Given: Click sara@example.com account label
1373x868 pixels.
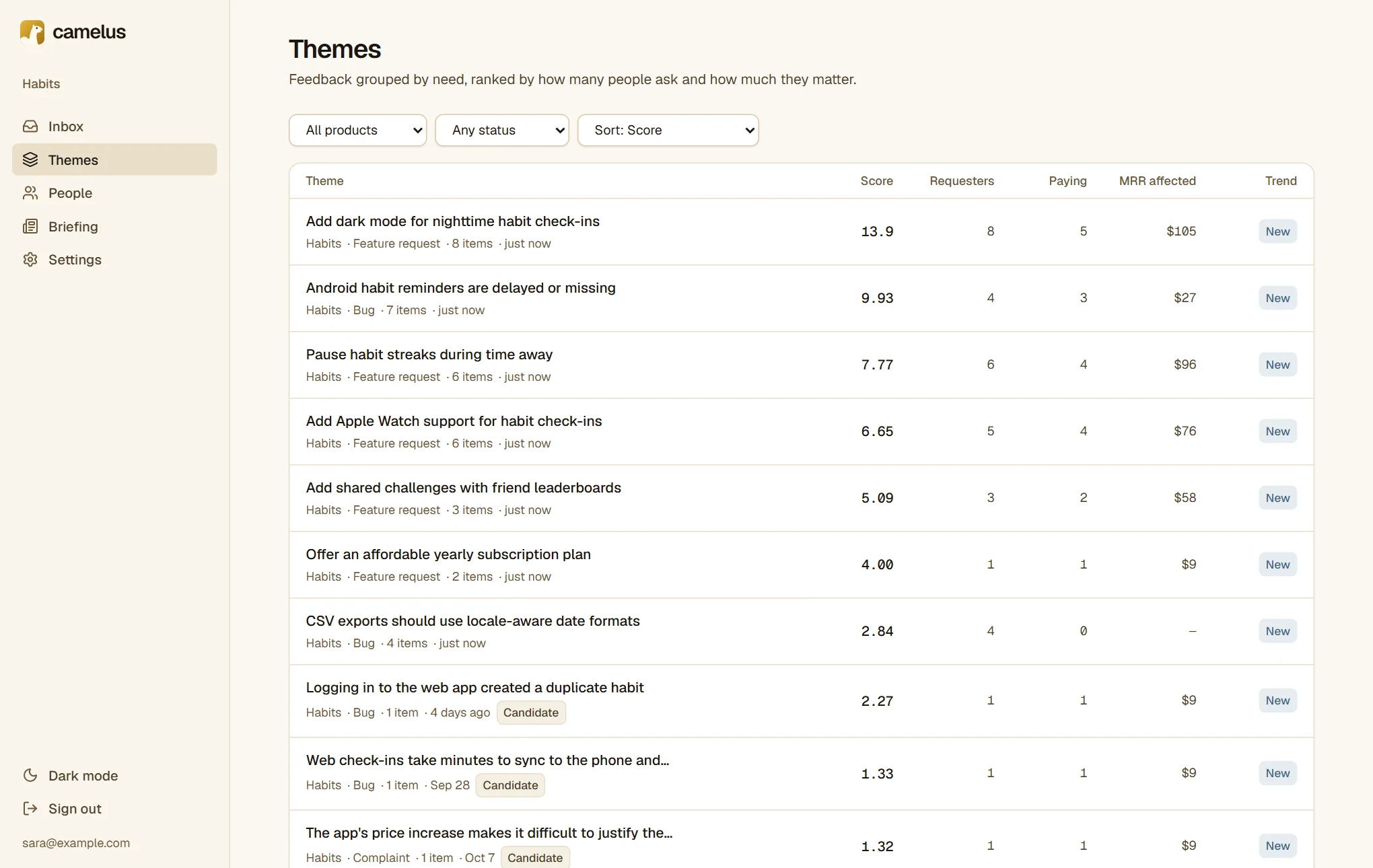Looking at the screenshot, I should click(76, 843).
